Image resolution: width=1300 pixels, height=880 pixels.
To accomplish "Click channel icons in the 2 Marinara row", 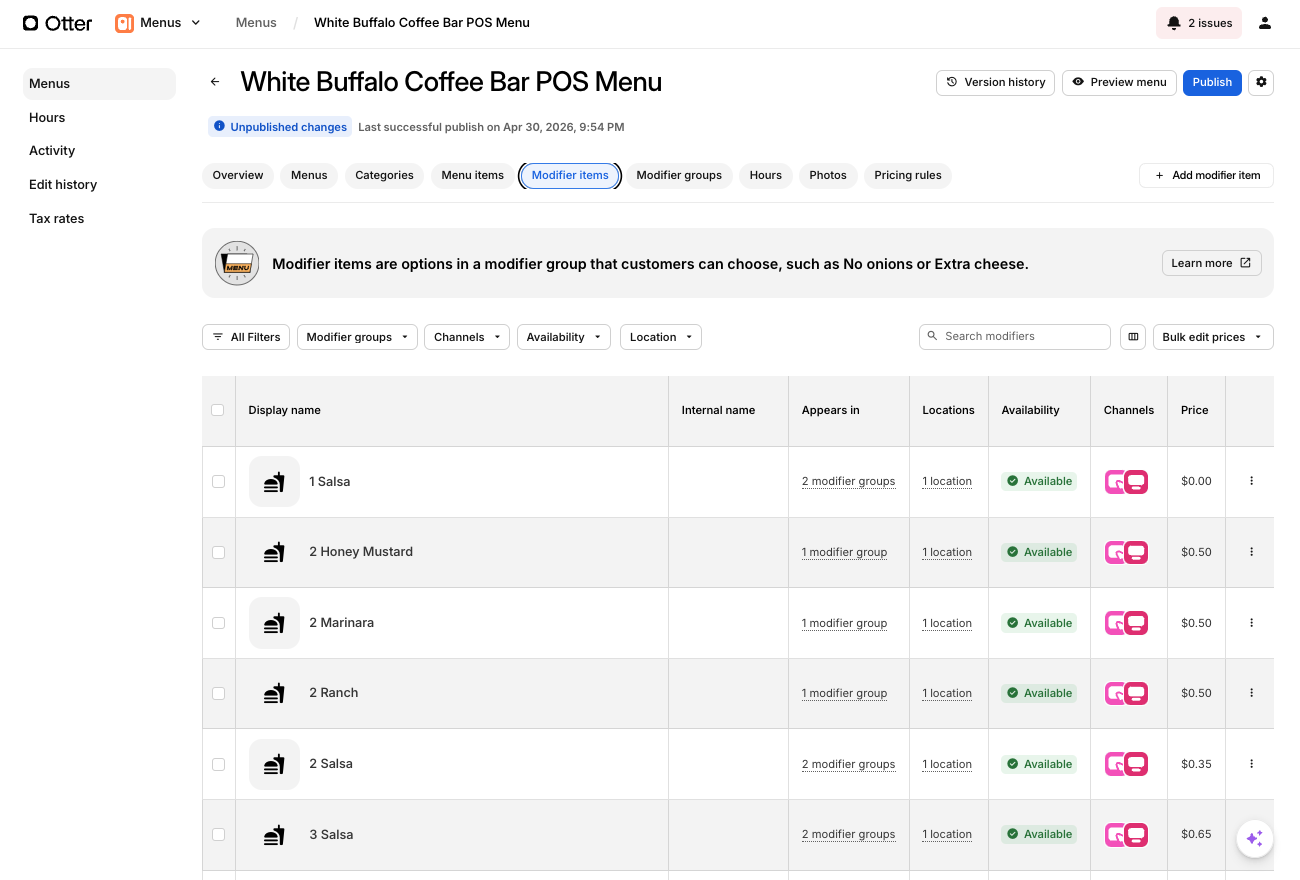I will tap(1126, 623).
